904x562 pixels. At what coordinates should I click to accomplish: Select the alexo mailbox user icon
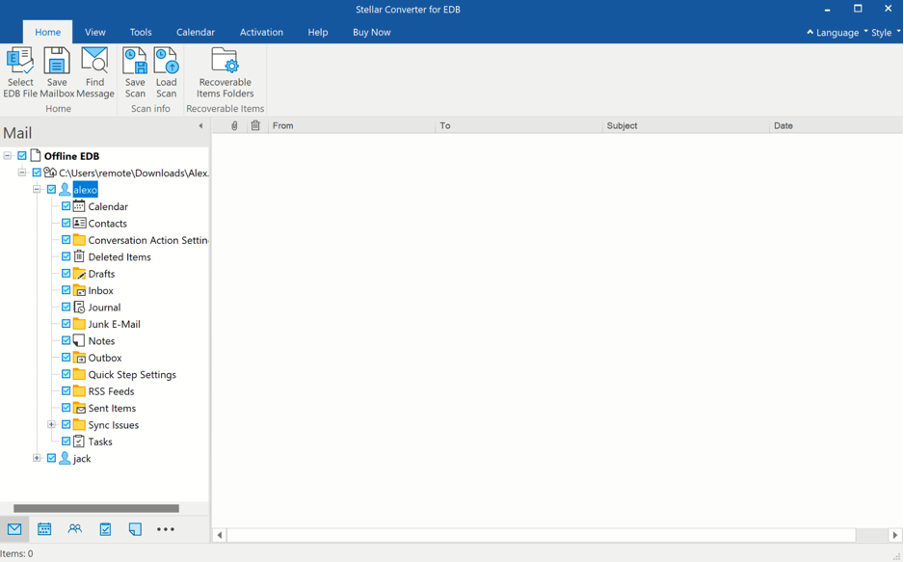click(x=65, y=190)
